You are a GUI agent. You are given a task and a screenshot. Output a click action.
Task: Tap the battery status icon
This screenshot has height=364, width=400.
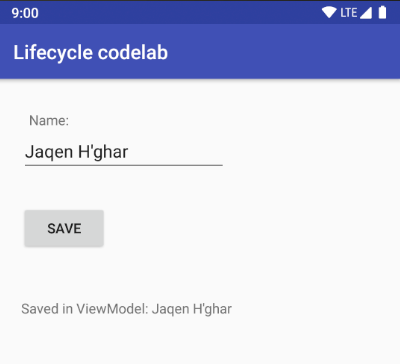(383, 13)
